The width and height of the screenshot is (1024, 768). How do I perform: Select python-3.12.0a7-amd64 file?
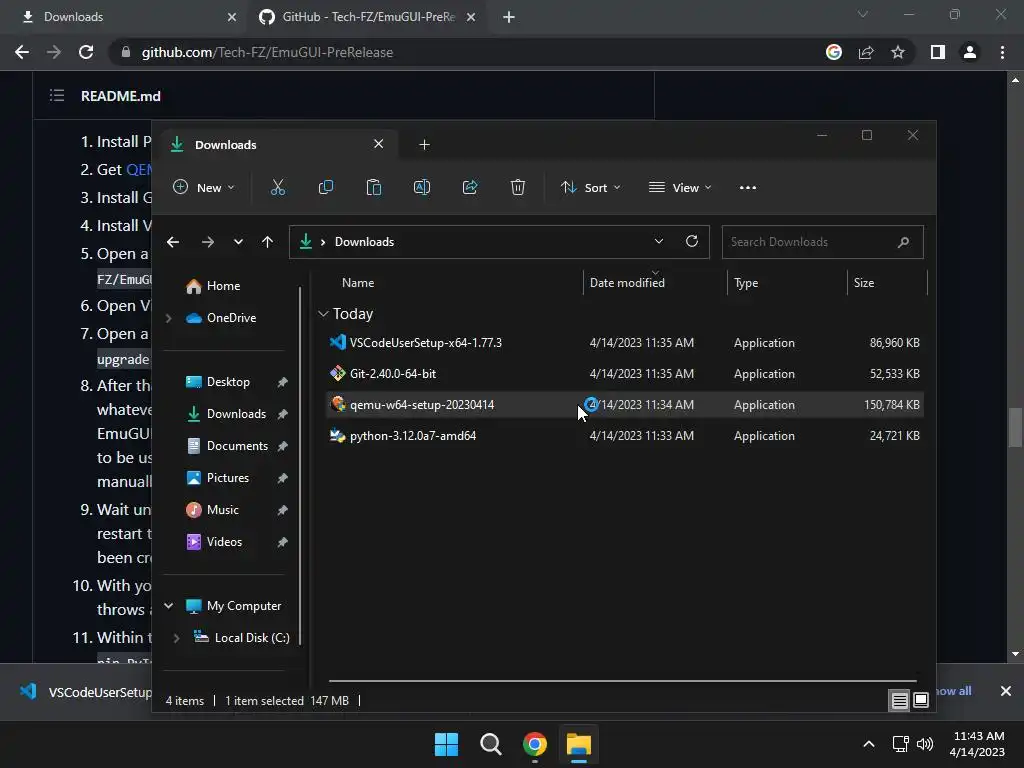tap(624, 436)
